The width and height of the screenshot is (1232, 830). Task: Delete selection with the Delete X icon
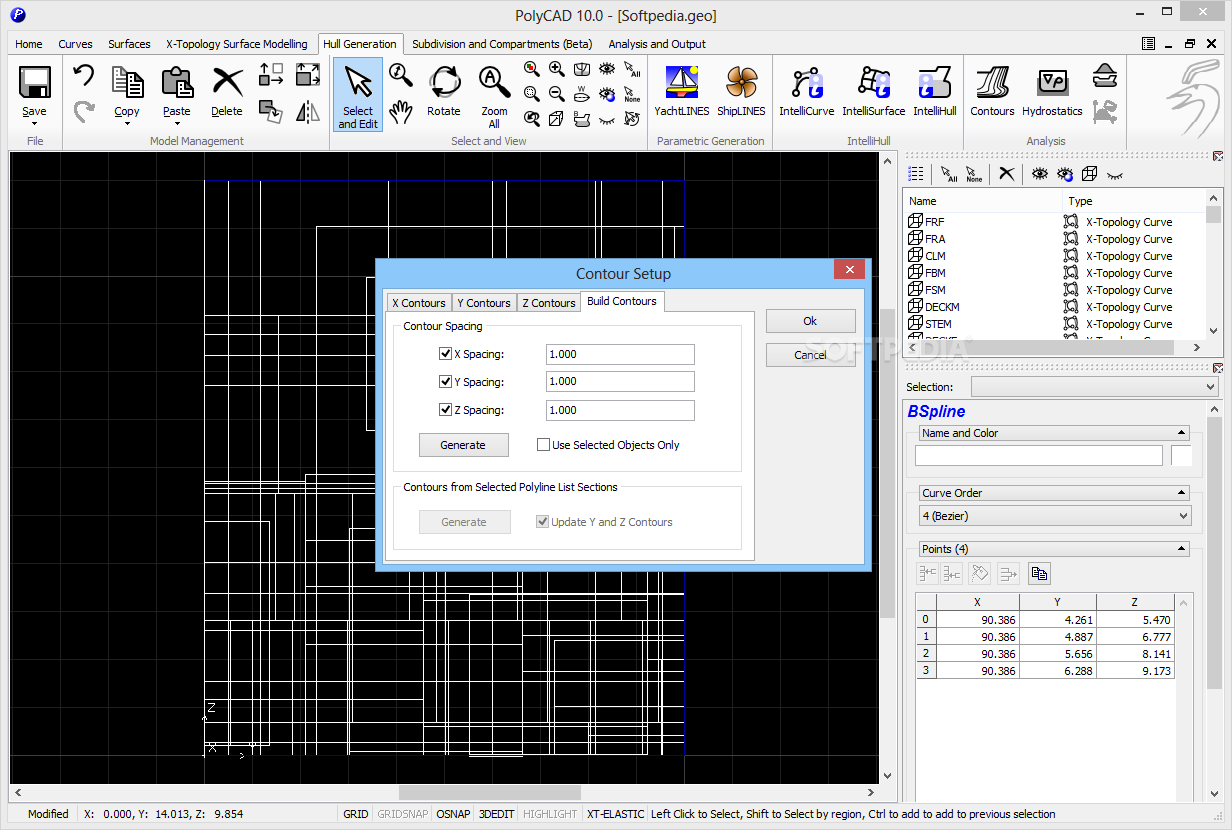coord(227,82)
